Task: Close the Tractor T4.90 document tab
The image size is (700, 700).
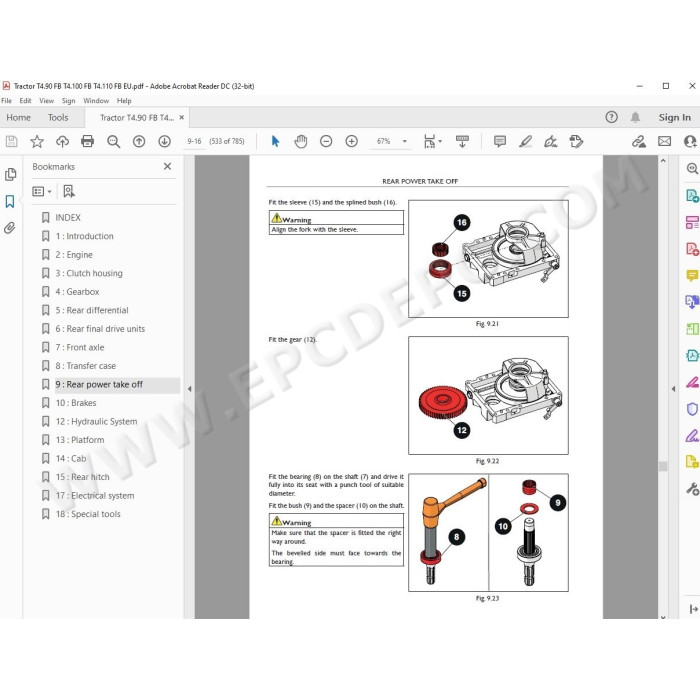Action: 182,117
